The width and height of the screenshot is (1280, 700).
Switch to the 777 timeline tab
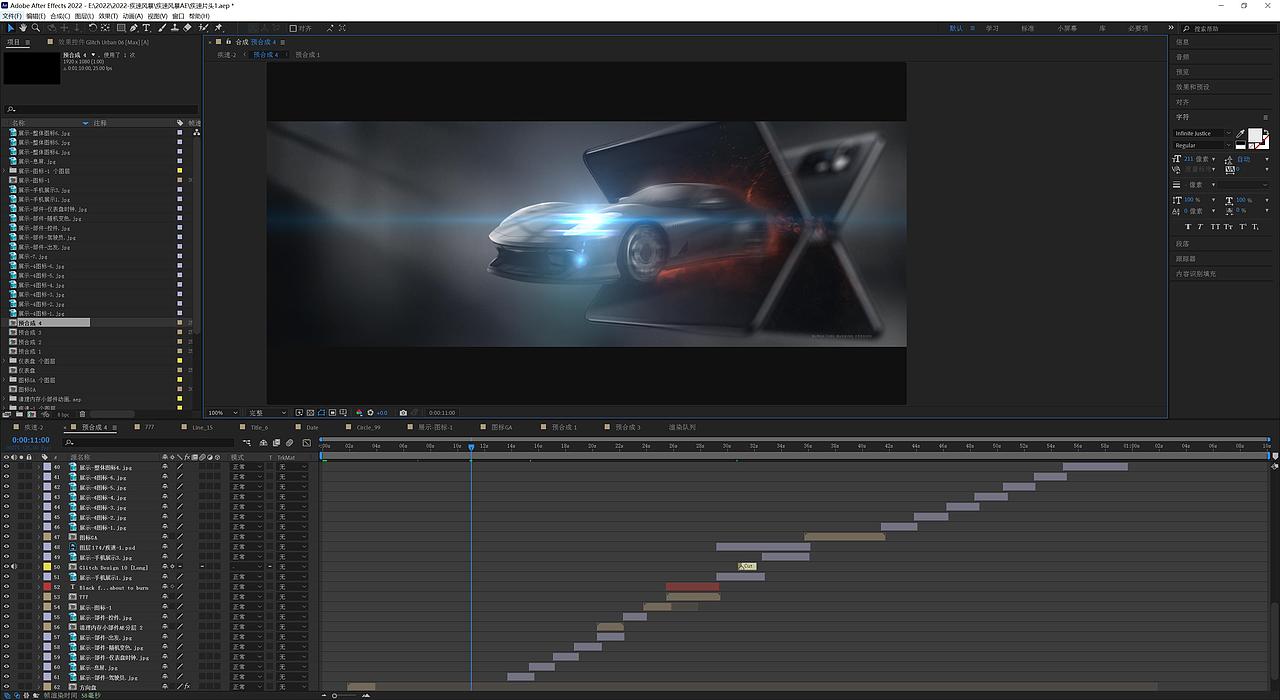(x=150, y=427)
